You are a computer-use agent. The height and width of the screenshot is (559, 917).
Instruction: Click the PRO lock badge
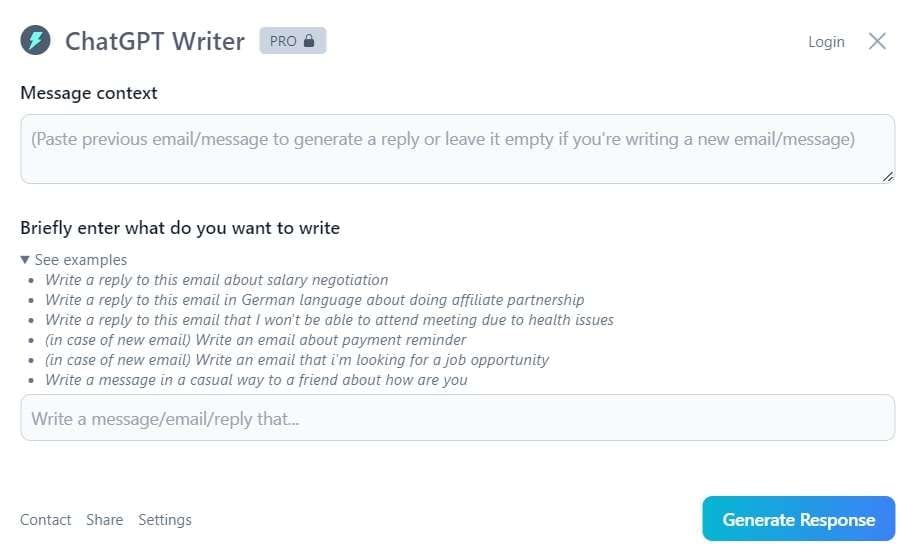tap(292, 41)
